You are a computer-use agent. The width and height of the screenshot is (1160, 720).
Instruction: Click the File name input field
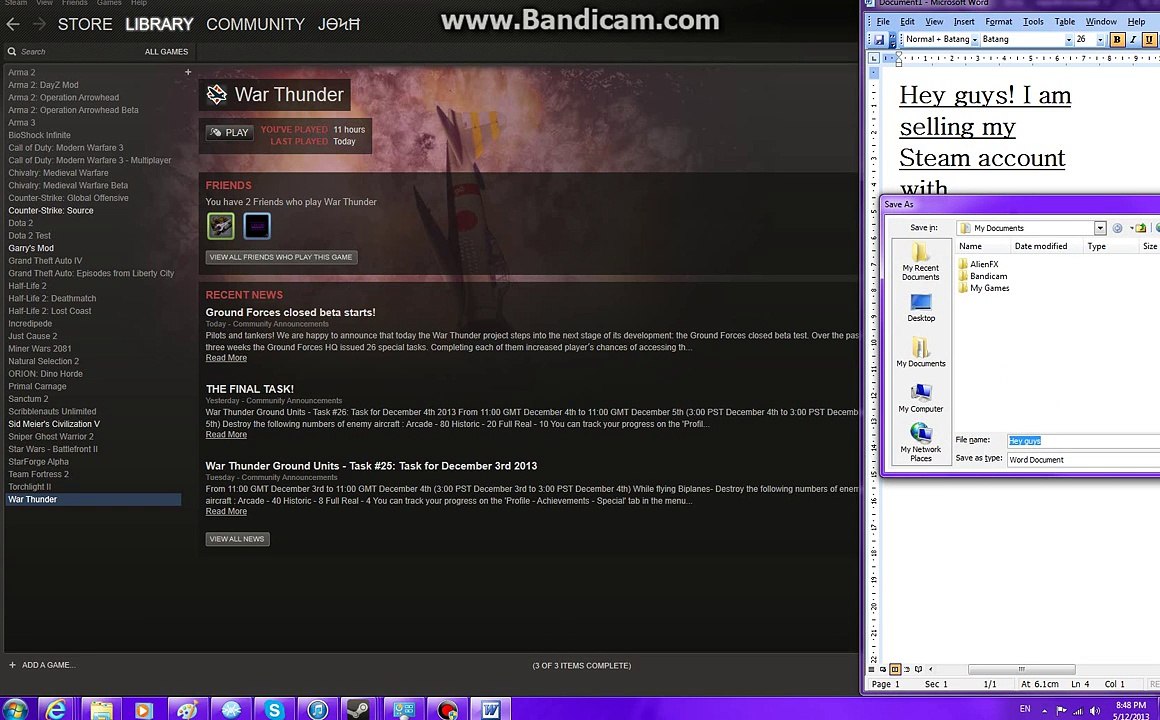coord(1083,440)
